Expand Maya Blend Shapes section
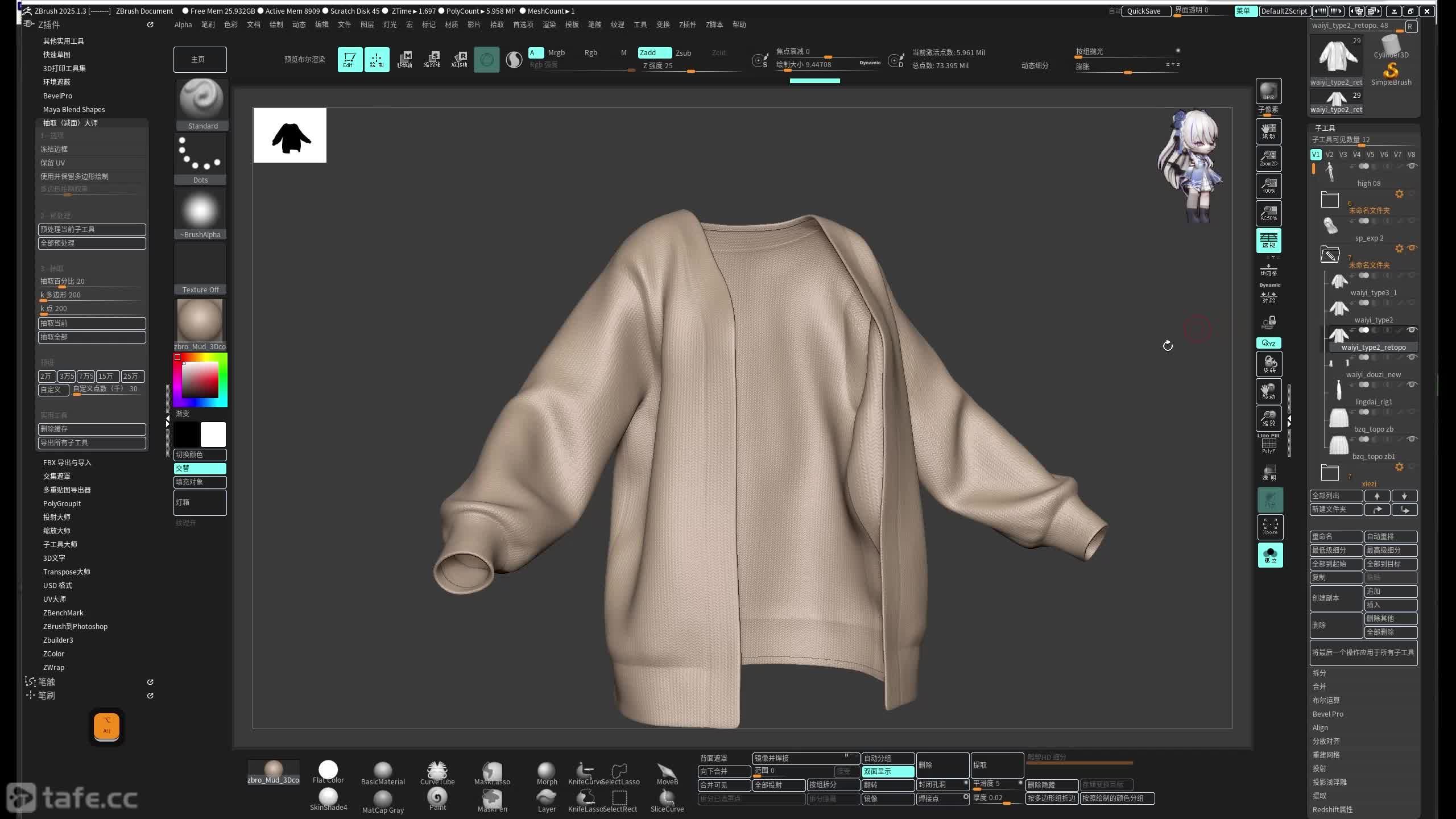 (x=74, y=109)
